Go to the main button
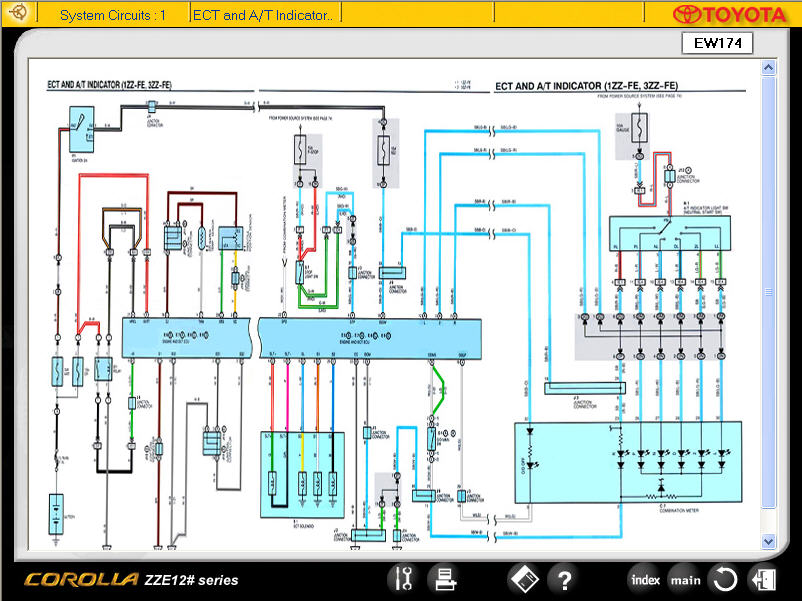Viewport: 802px width, 601px height. click(685, 580)
